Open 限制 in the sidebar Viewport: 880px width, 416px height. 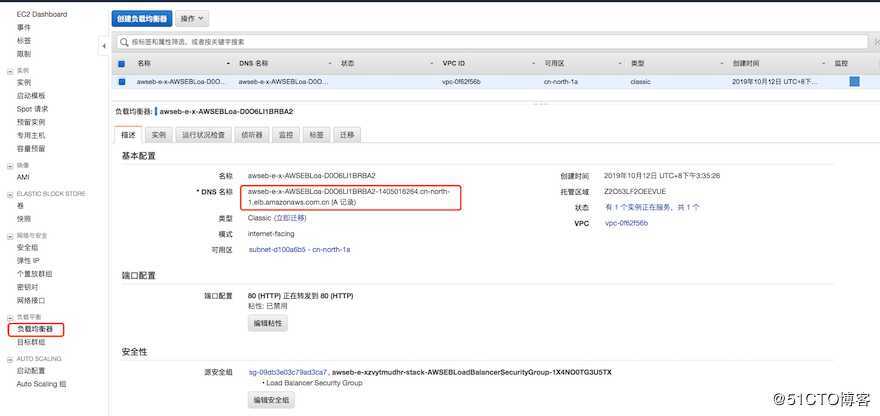click(x=24, y=54)
